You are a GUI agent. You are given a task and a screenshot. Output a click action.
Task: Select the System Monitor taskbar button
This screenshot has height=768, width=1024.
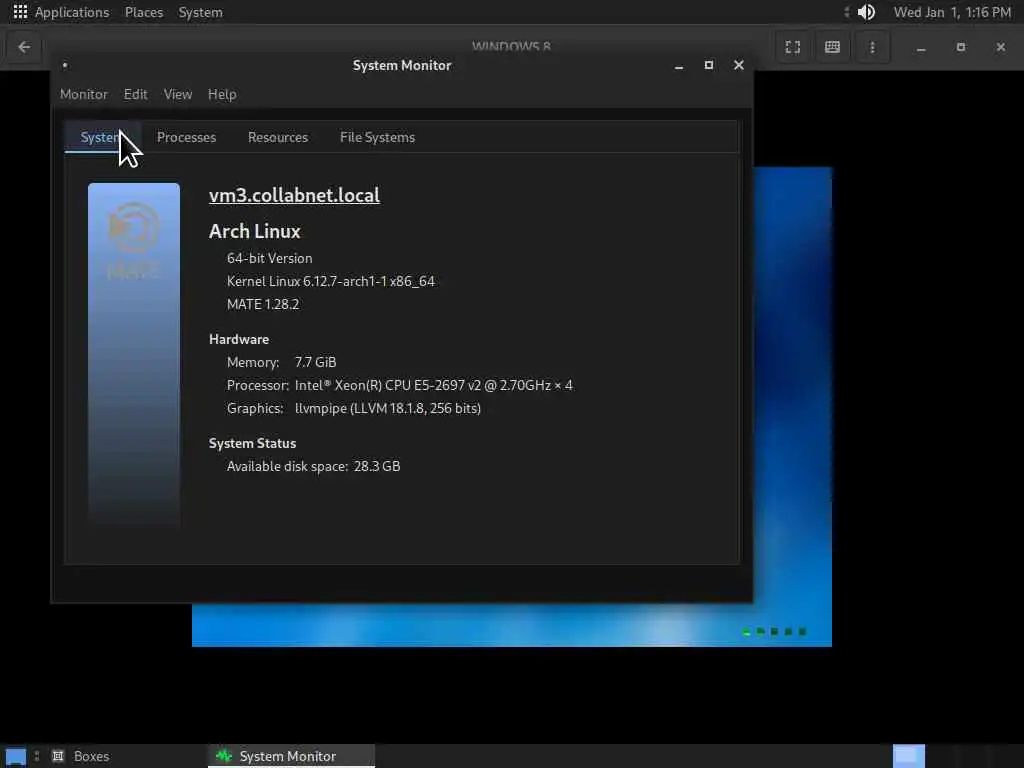(291, 756)
